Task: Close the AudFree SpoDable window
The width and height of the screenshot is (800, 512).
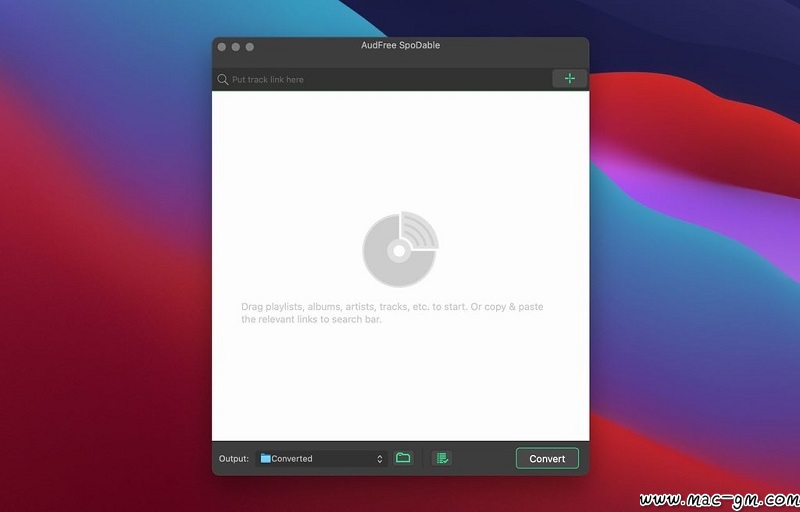Action: tap(222, 47)
